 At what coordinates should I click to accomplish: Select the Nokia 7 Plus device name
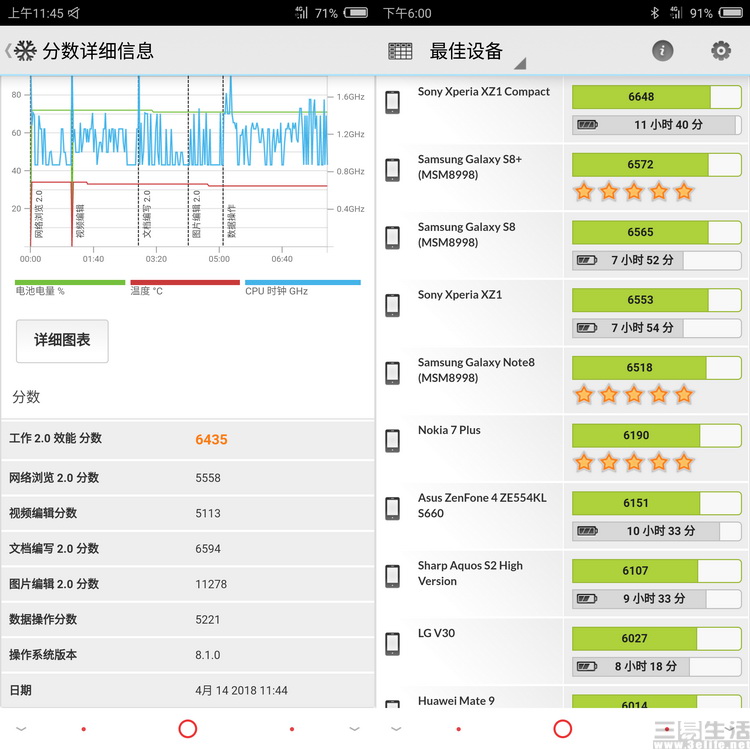pyautogui.click(x=449, y=430)
